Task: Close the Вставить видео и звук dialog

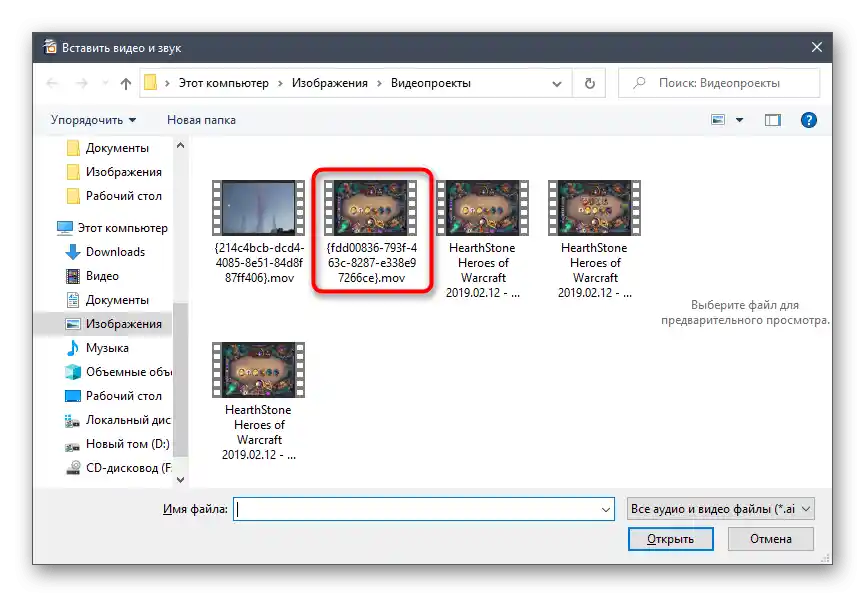Action: [817, 47]
